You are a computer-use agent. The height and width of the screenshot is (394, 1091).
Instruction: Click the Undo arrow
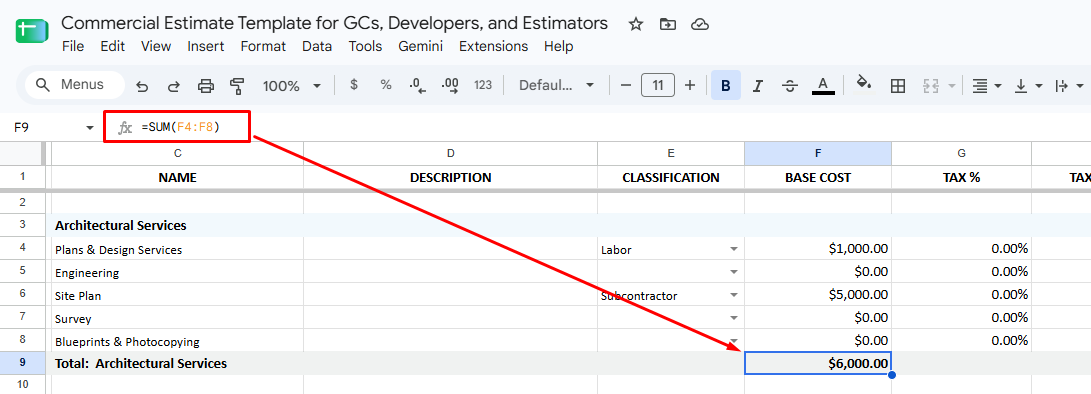(x=142, y=86)
